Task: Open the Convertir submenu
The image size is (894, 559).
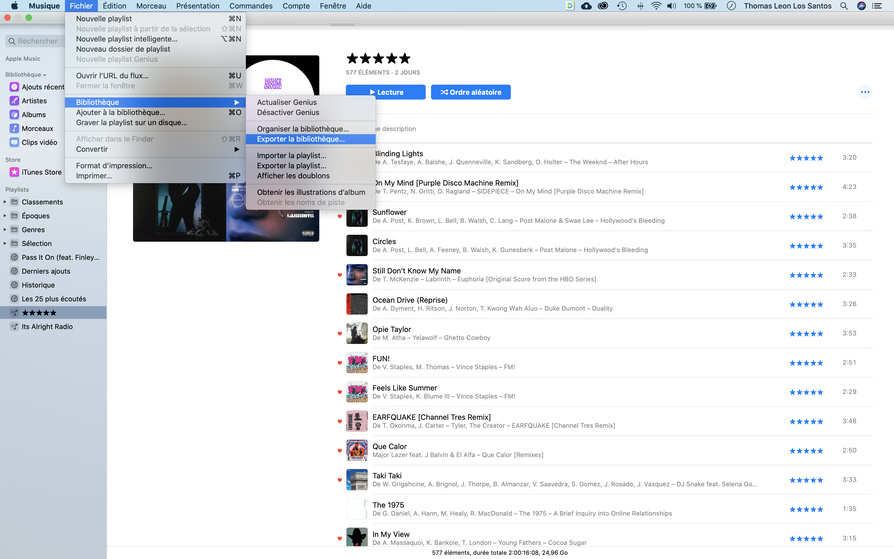Action: (x=155, y=149)
